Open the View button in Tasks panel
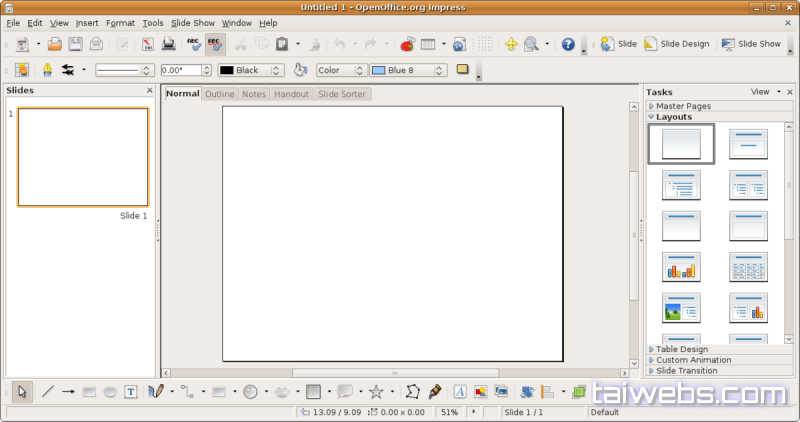The height and width of the screenshot is (422, 800). click(x=765, y=91)
